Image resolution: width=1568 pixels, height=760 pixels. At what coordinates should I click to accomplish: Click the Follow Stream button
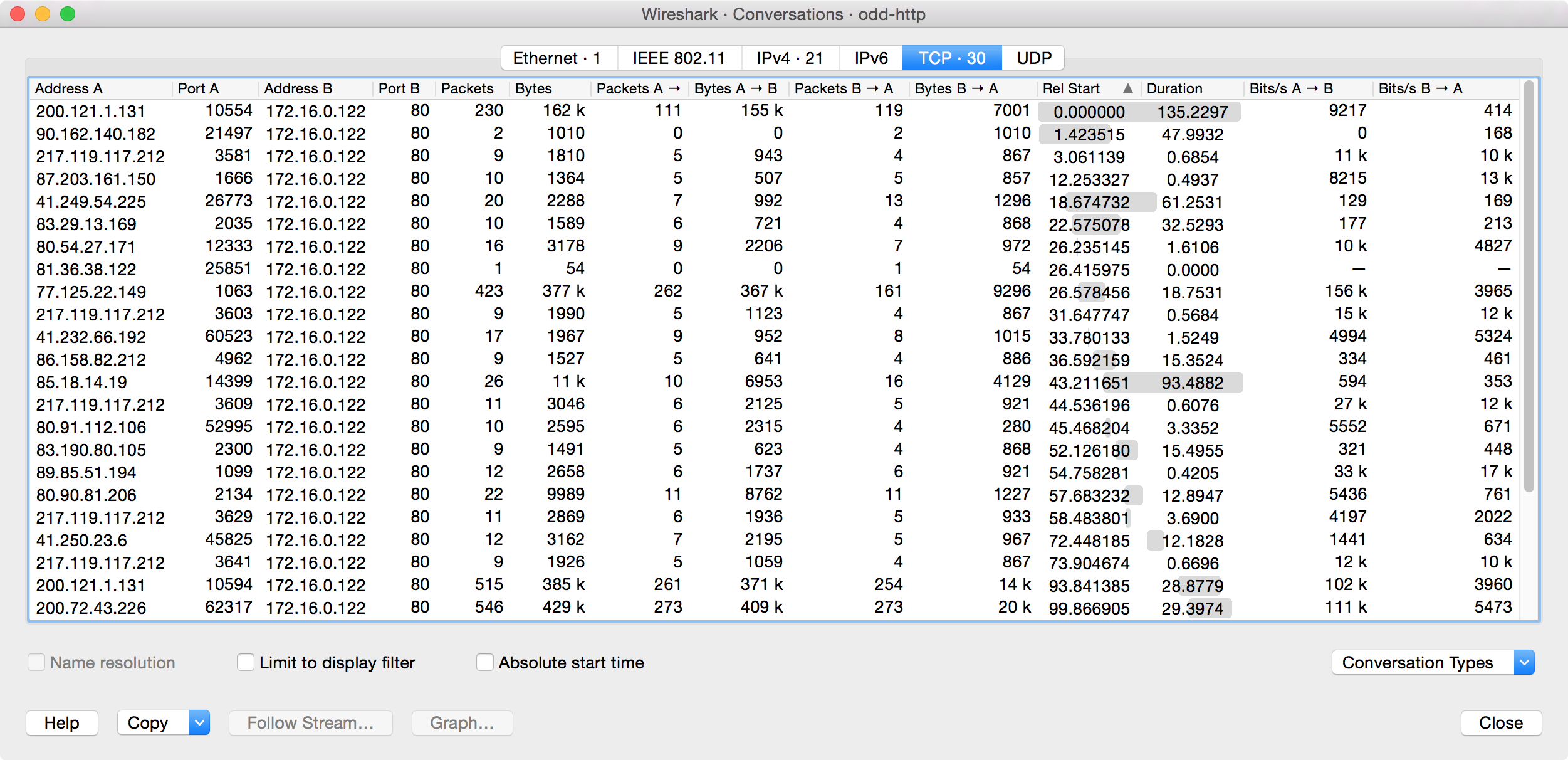(x=311, y=722)
